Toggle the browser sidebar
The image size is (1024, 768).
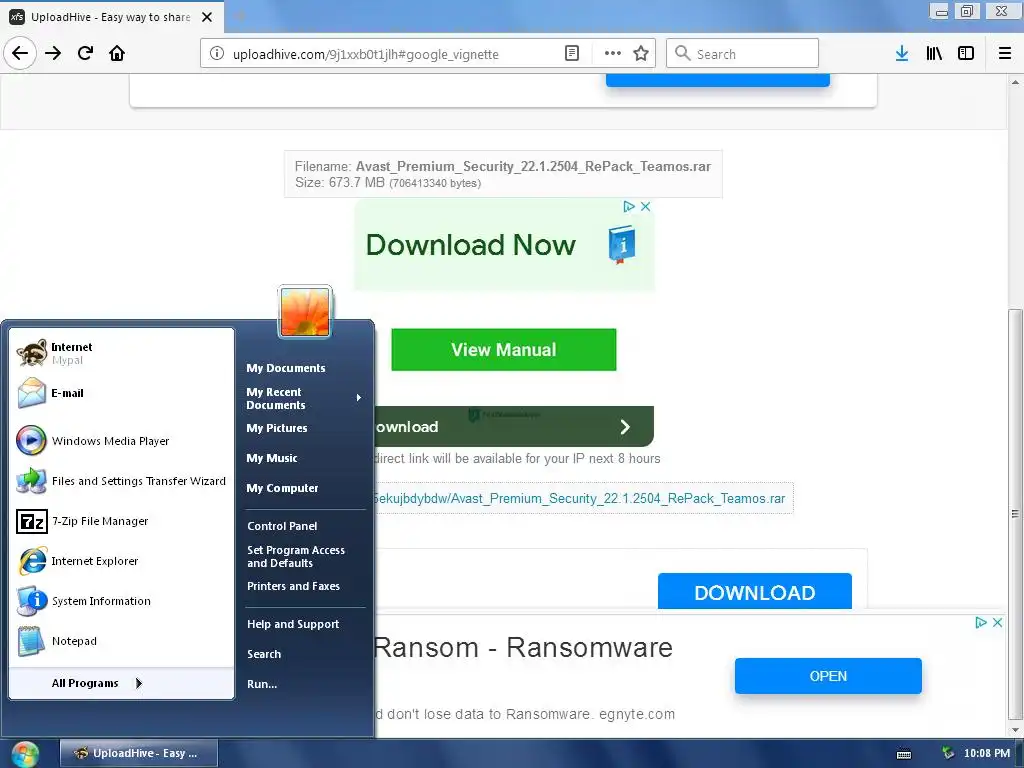coord(966,54)
